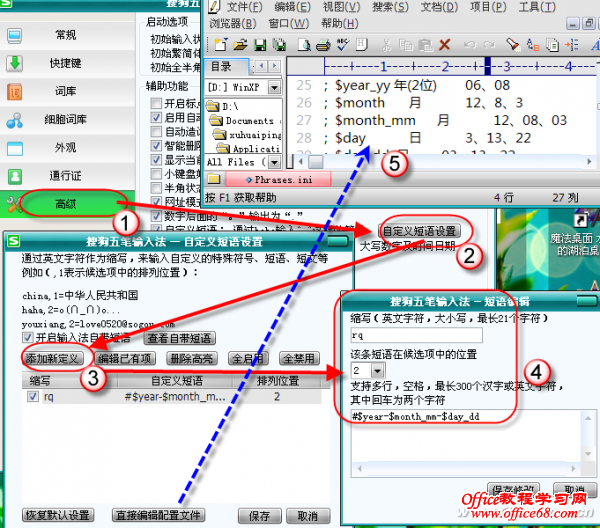
Task: Open the candidate position dropdown showing 2
Action: pyautogui.click(x=377, y=370)
